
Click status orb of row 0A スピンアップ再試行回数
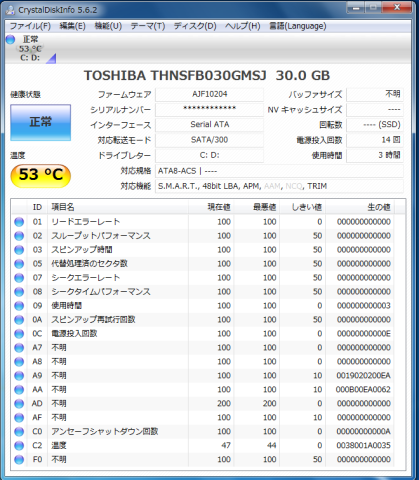pos(19,320)
